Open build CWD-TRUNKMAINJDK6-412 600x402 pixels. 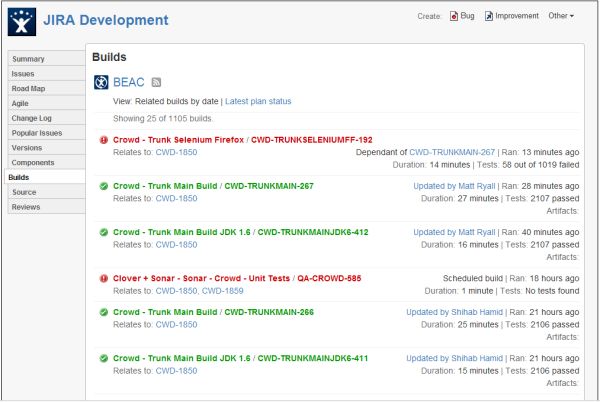pos(313,232)
